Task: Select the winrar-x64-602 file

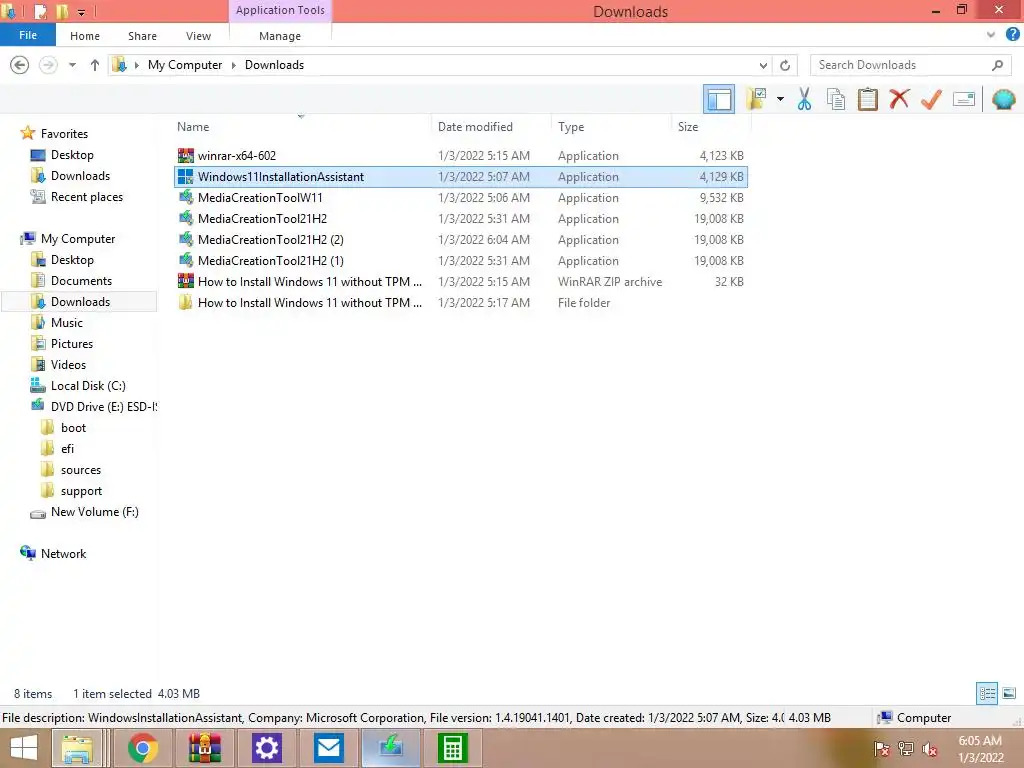Action: coord(460,155)
